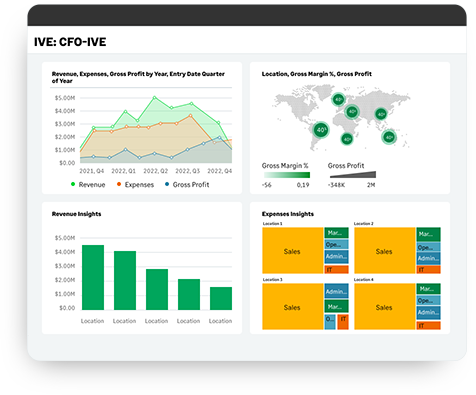This screenshot has height=395, width=476.
Task: Click the Mar... tile in Location 3
Action: pyautogui.click(x=337, y=307)
